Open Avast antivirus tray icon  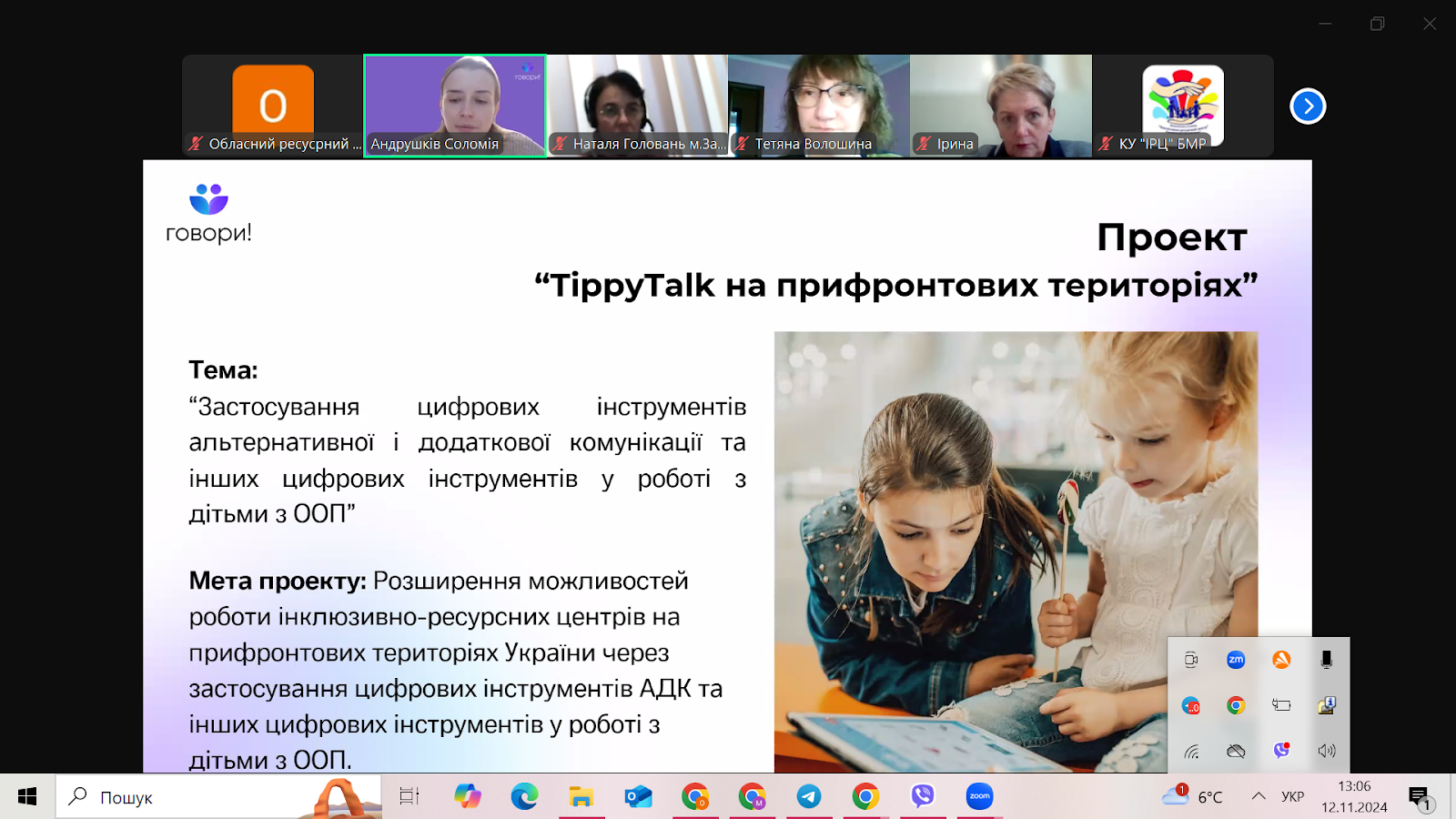[1281, 660]
